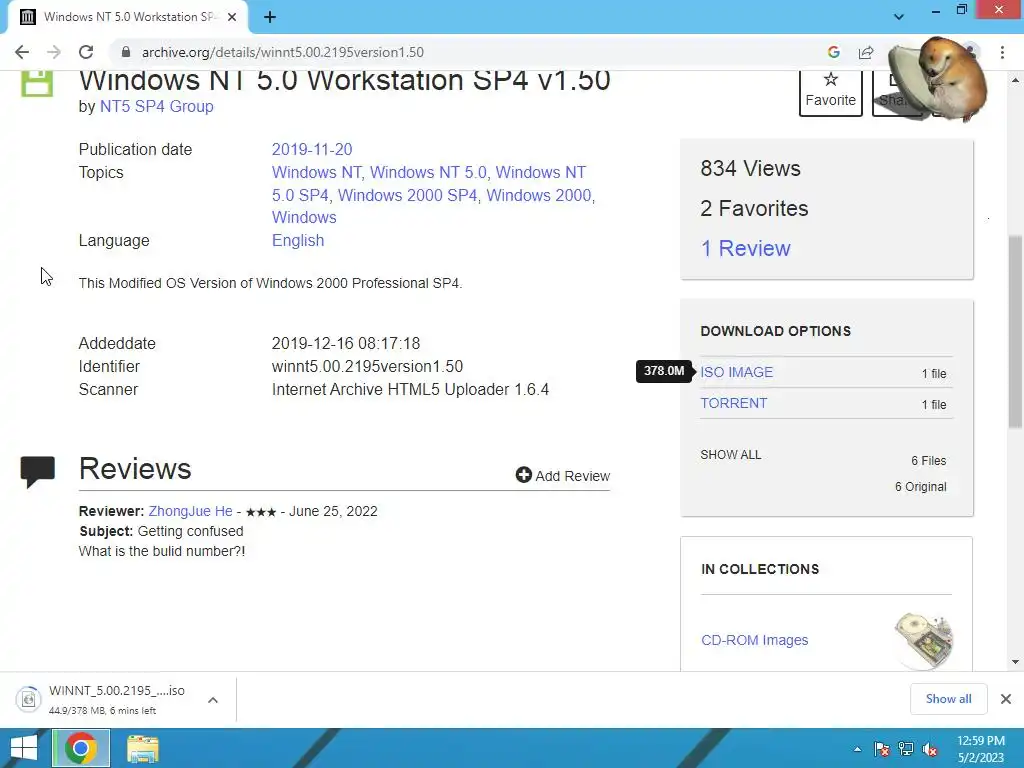Open the NT5 SP4 Group uploader link
Image resolution: width=1024 pixels, height=768 pixels.
156,106
